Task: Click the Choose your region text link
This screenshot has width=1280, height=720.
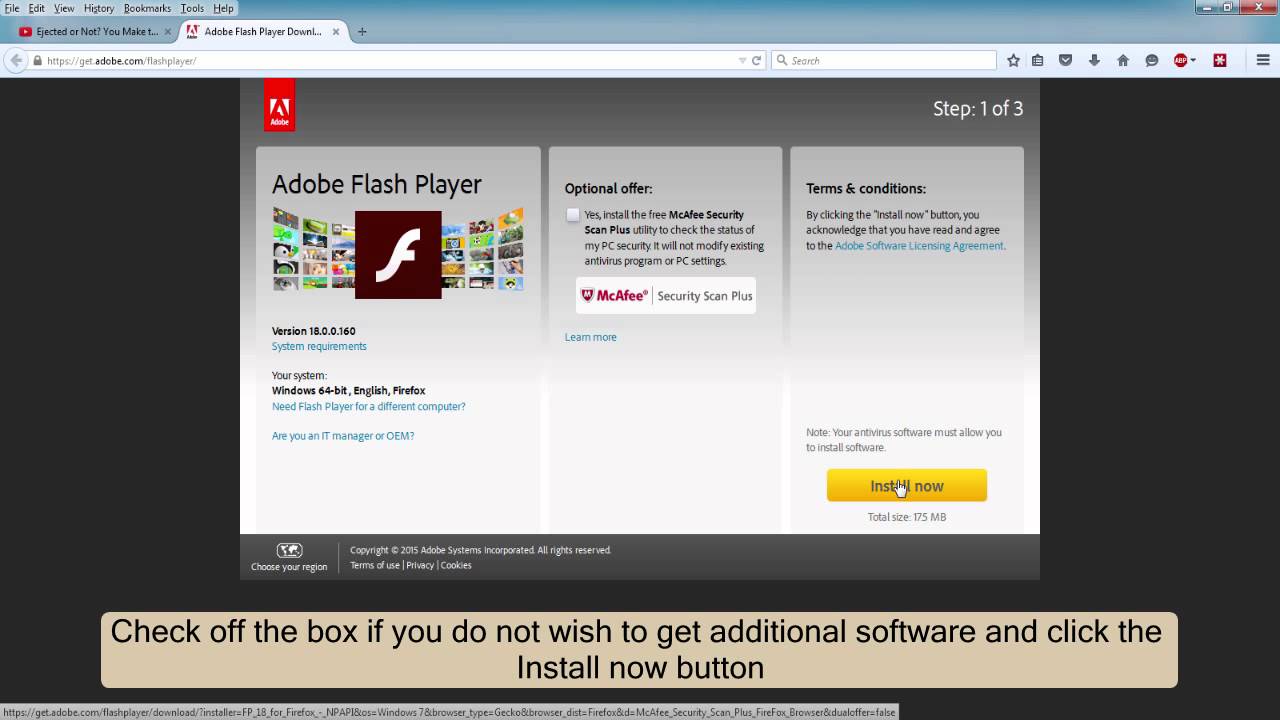Action: click(289, 567)
